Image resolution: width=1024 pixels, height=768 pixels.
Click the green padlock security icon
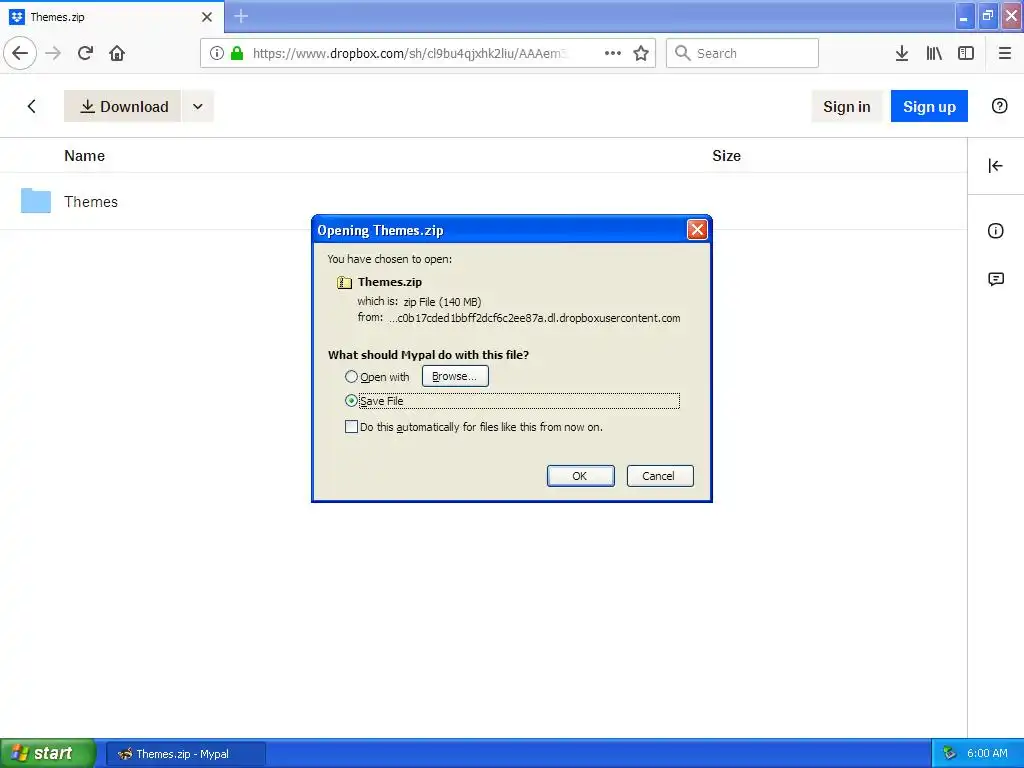pyautogui.click(x=237, y=53)
